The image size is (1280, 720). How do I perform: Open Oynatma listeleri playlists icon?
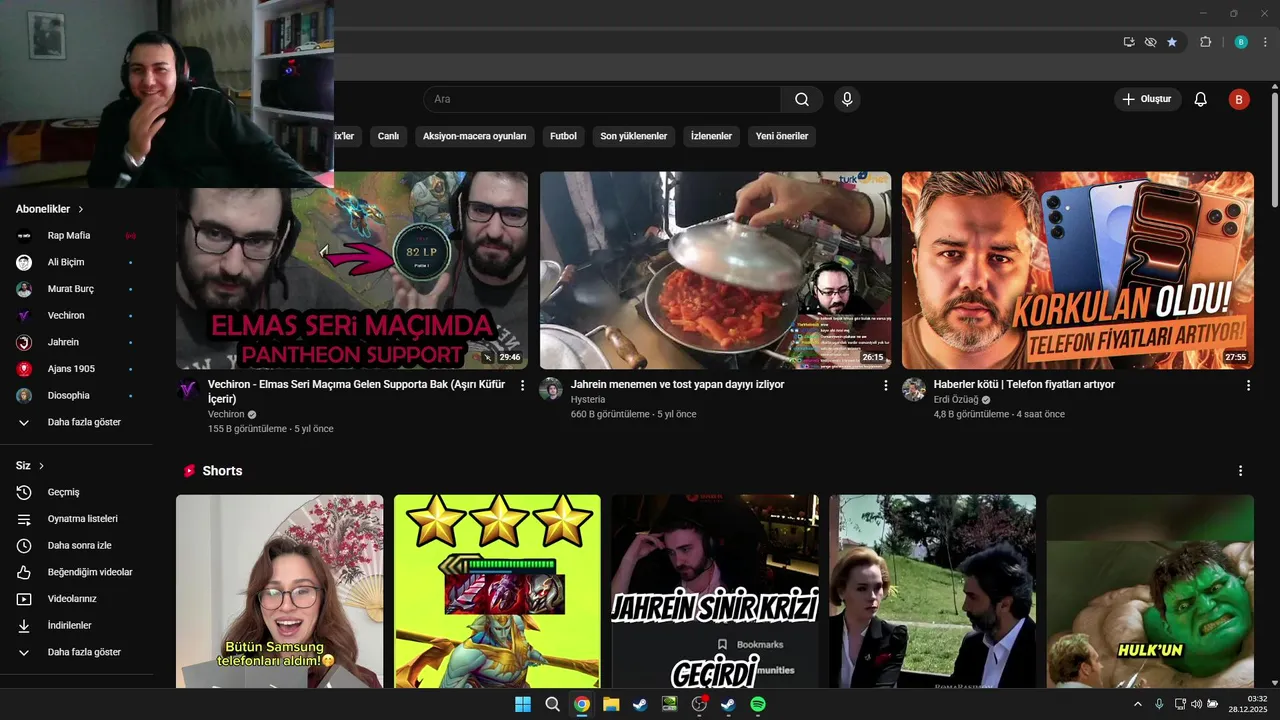click(24, 519)
